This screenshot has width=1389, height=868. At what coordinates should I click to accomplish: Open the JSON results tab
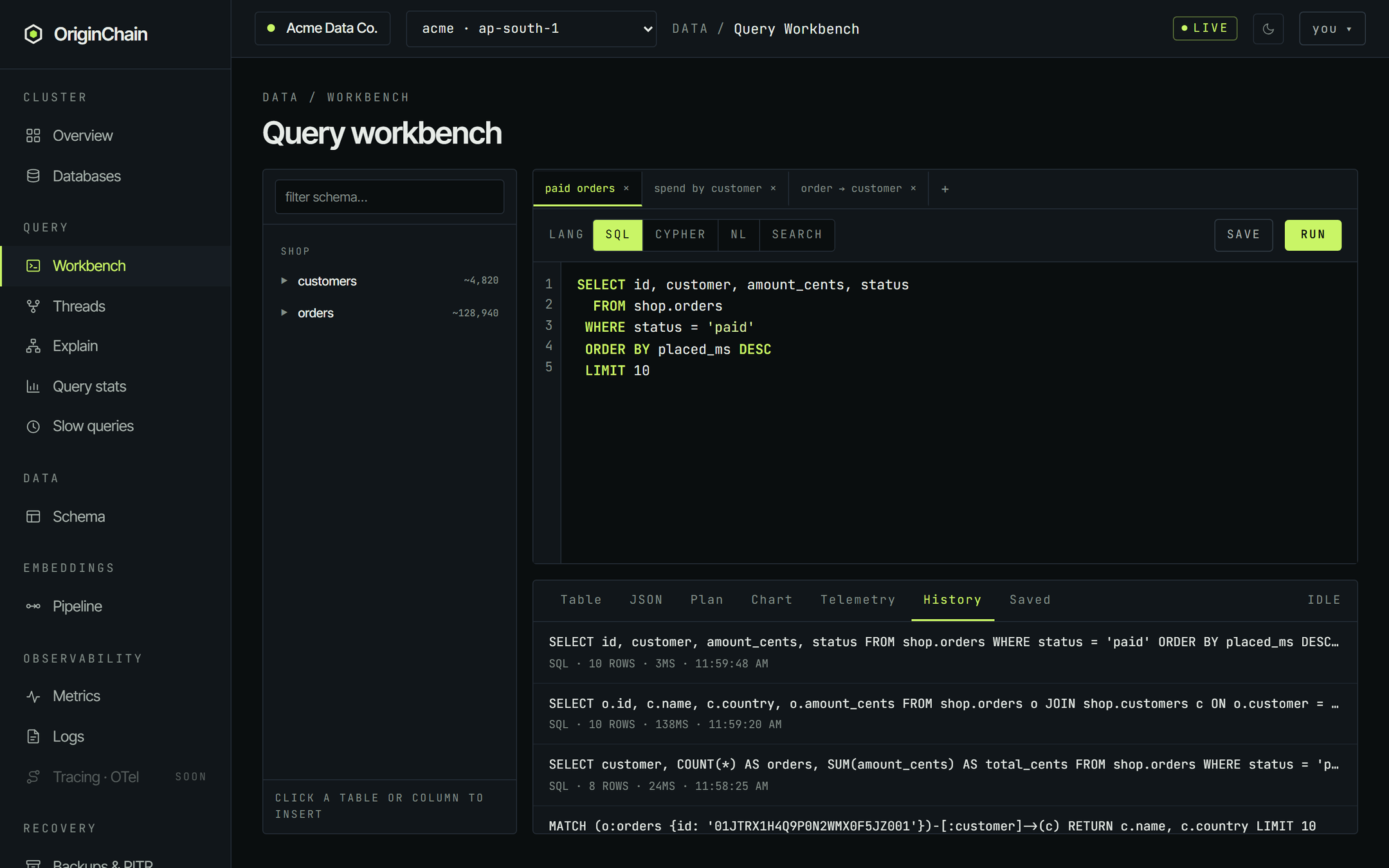[x=646, y=600]
